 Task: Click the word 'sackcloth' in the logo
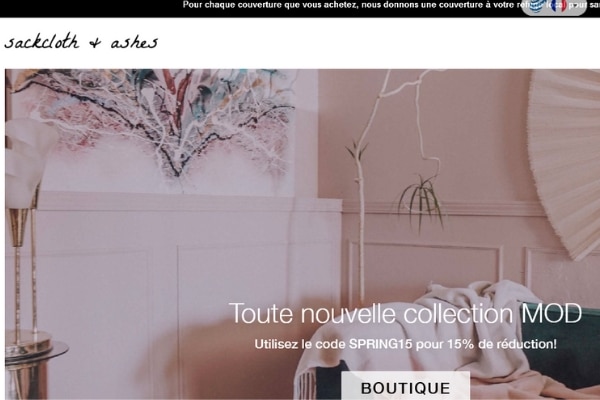coord(42,41)
